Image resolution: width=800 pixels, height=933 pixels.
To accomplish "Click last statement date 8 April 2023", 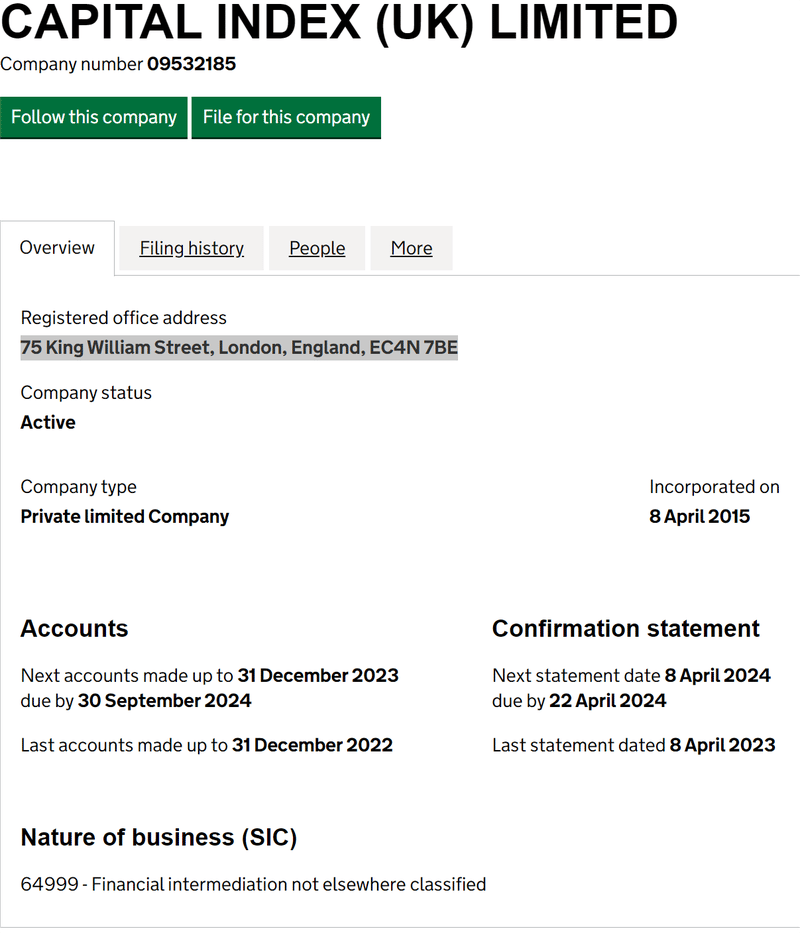I will (x=723, y=746).
